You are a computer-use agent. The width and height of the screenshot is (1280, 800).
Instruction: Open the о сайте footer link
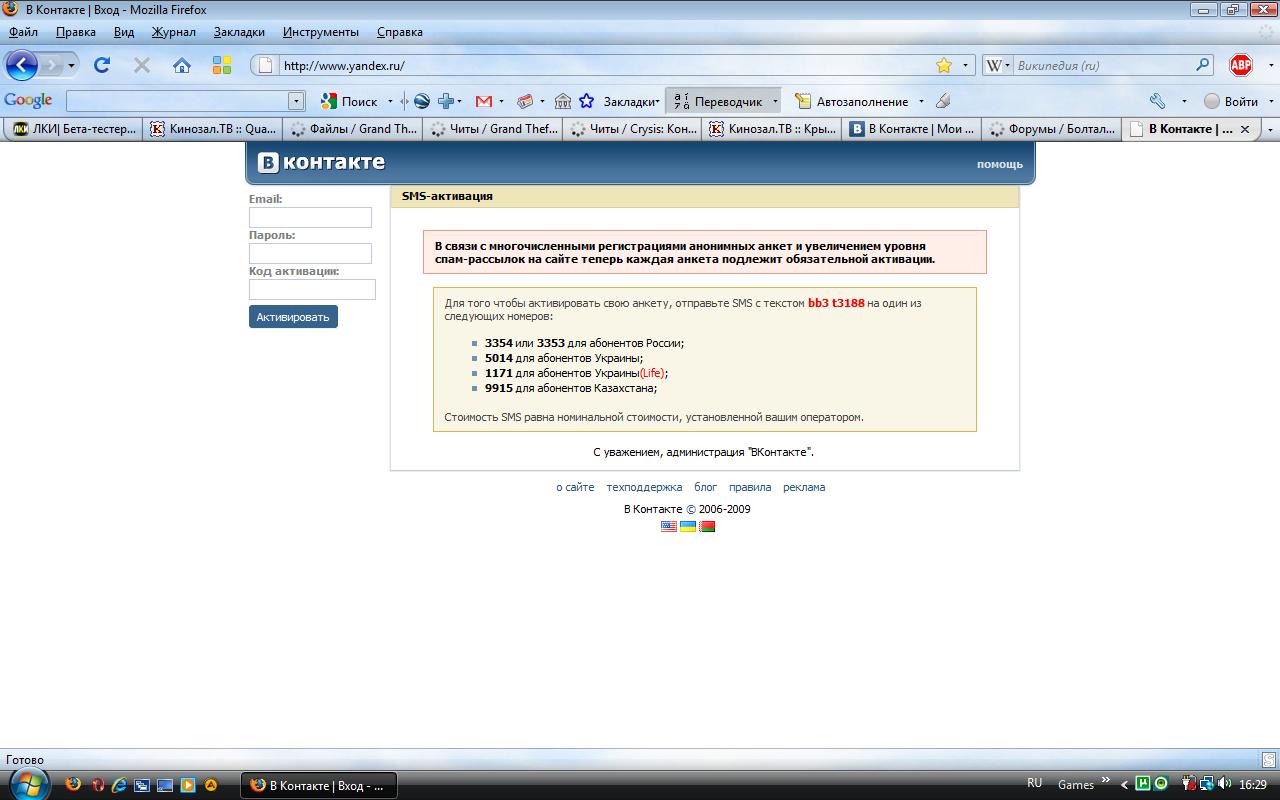[575, 487]
